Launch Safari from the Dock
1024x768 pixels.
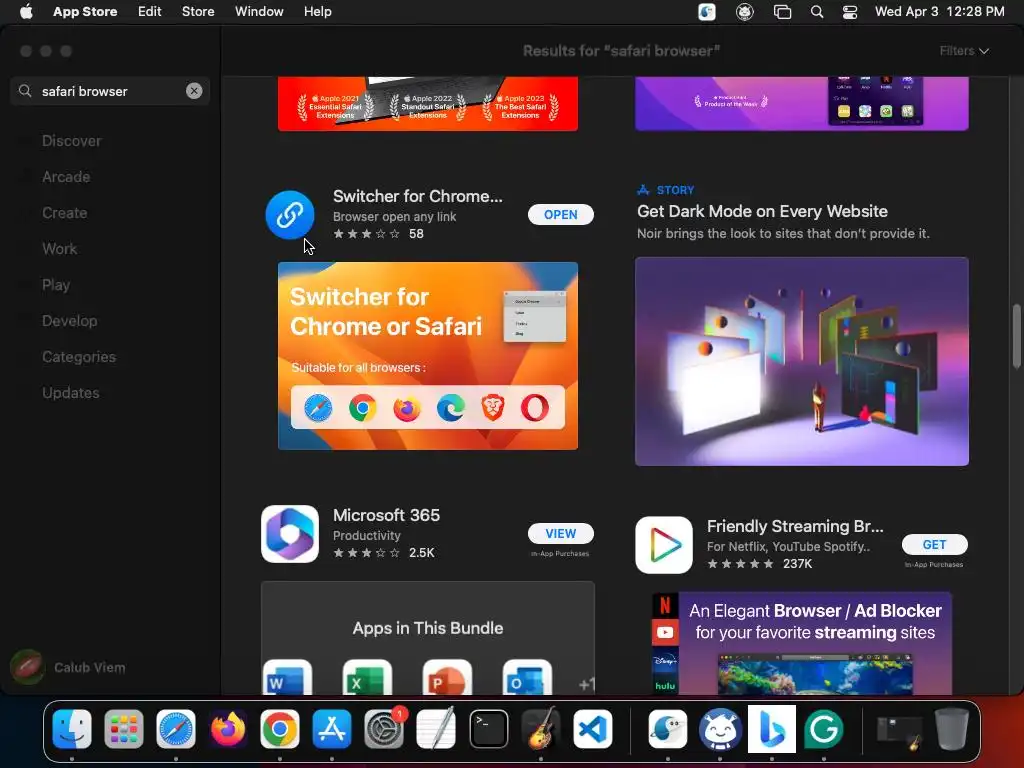(x=176, y=729)
